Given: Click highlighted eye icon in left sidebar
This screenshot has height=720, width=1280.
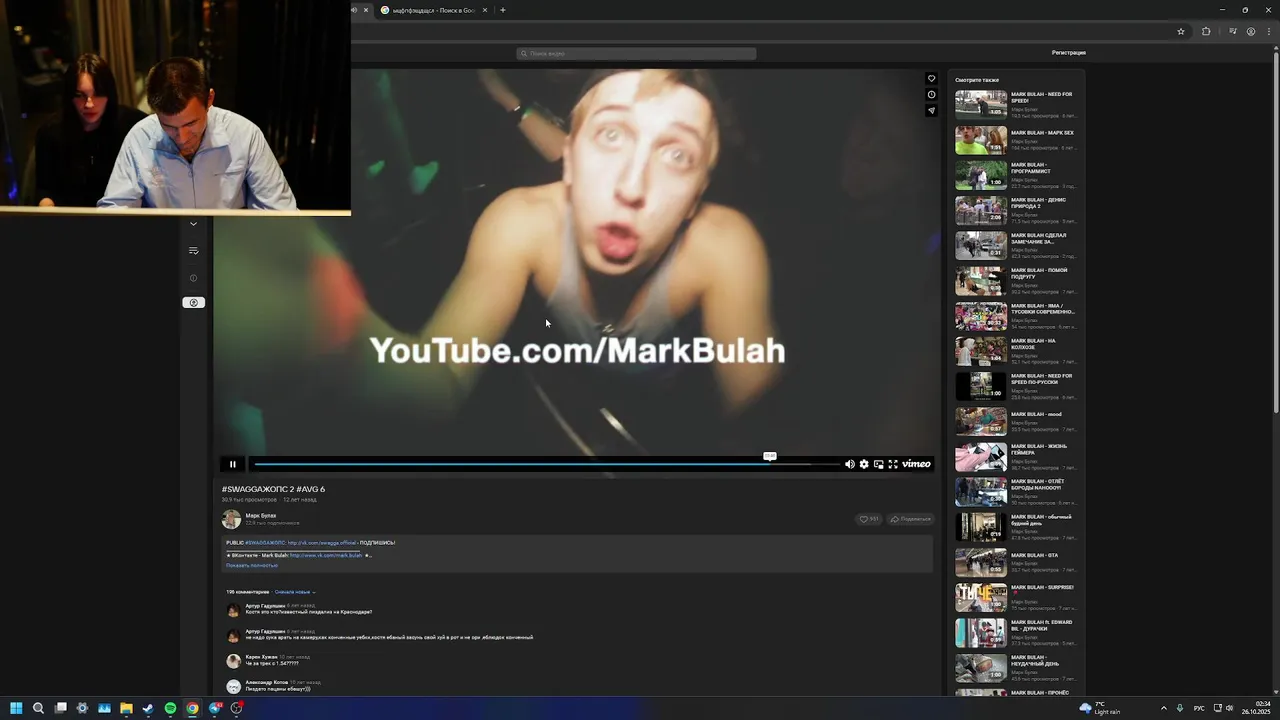Looking at the screenshot, I should coord(194,303).
